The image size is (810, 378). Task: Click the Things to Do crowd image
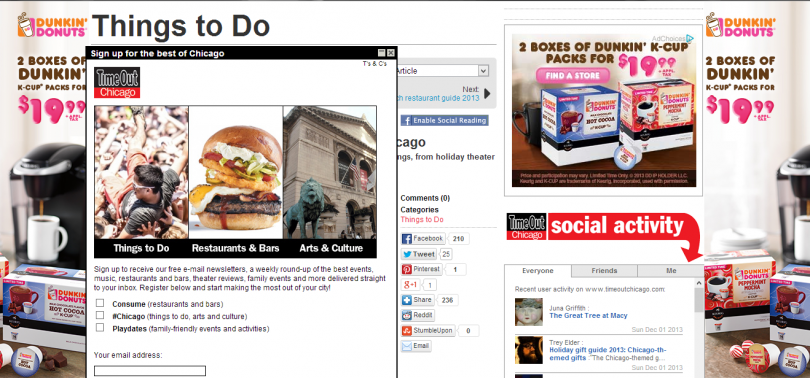(x=142, y=172)
